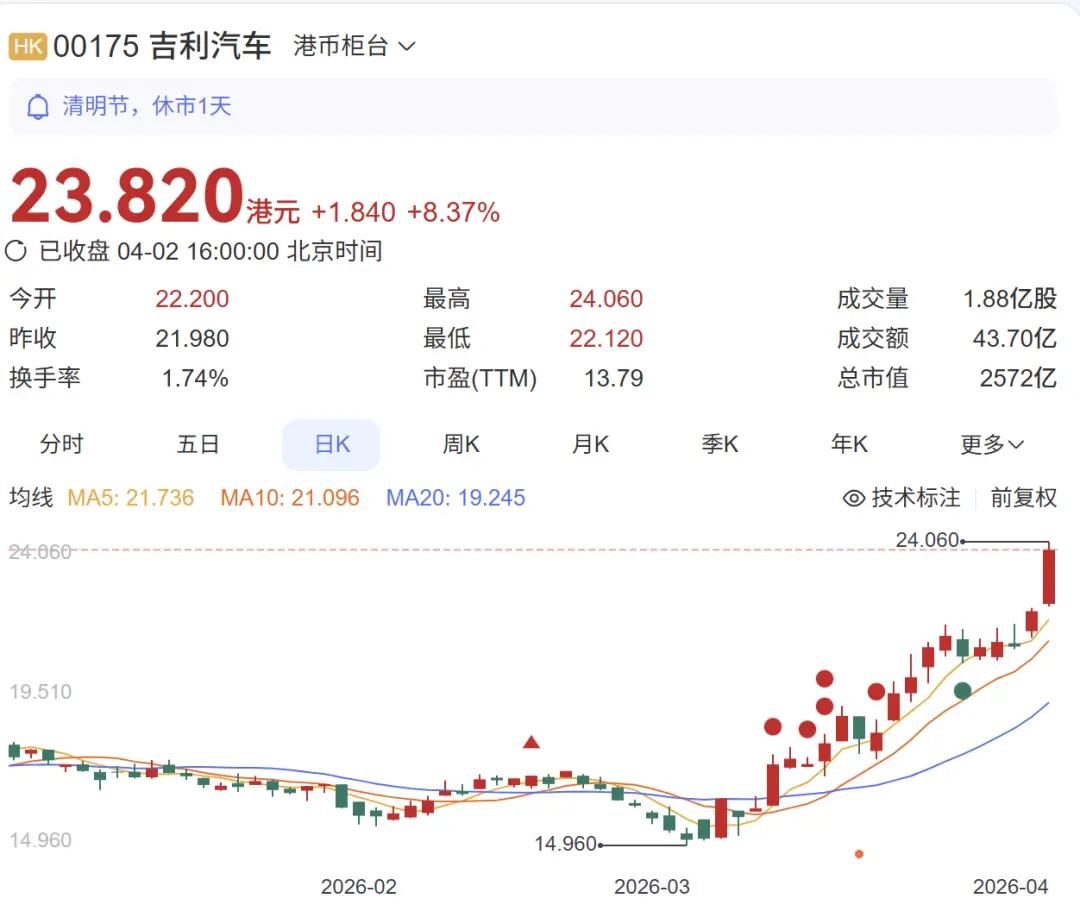
Task: Open the 前复权 adjustment selector
Action: (x=1024, y=497)
